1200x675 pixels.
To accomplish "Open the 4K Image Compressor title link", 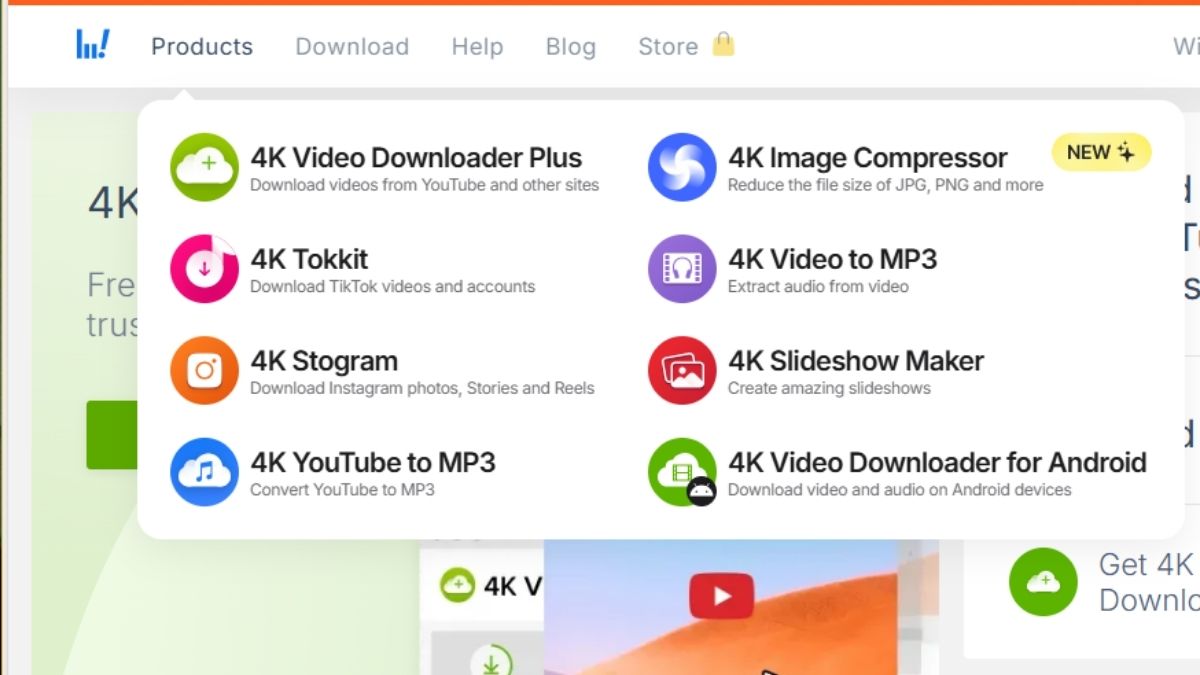I will [x=868, y=158].
